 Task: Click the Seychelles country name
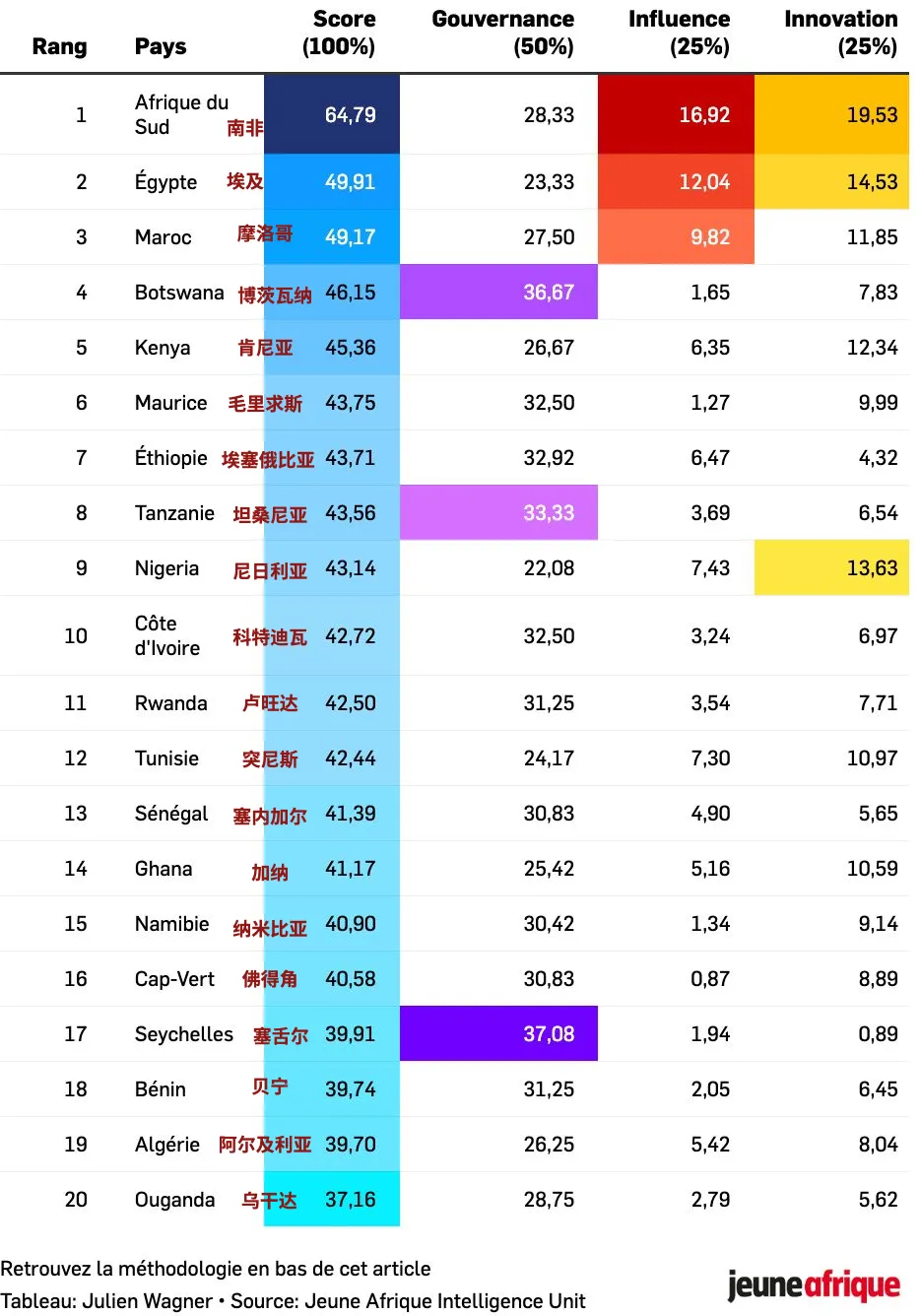point(184,1034)
